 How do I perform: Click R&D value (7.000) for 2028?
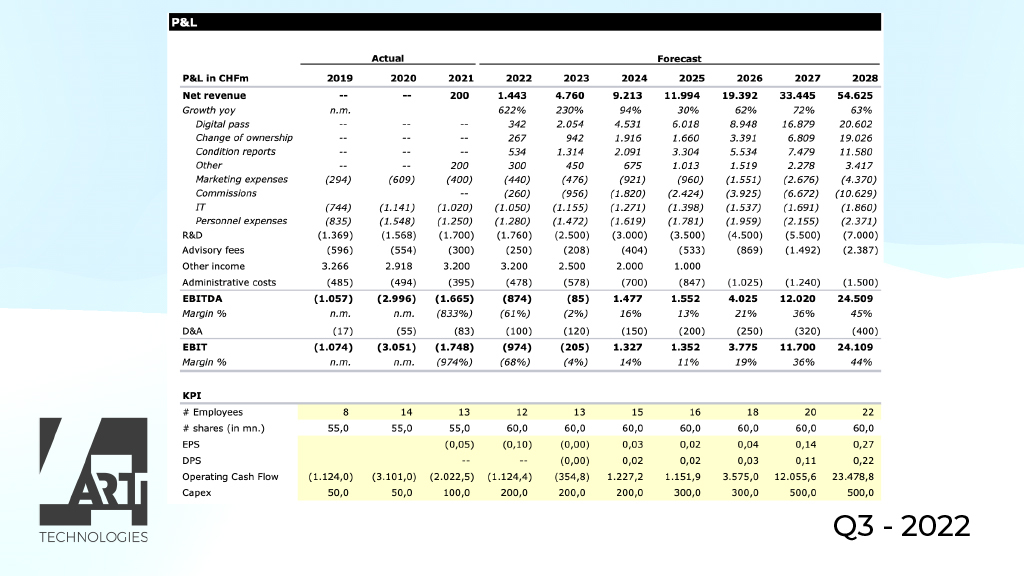click(x=859, y=235)
